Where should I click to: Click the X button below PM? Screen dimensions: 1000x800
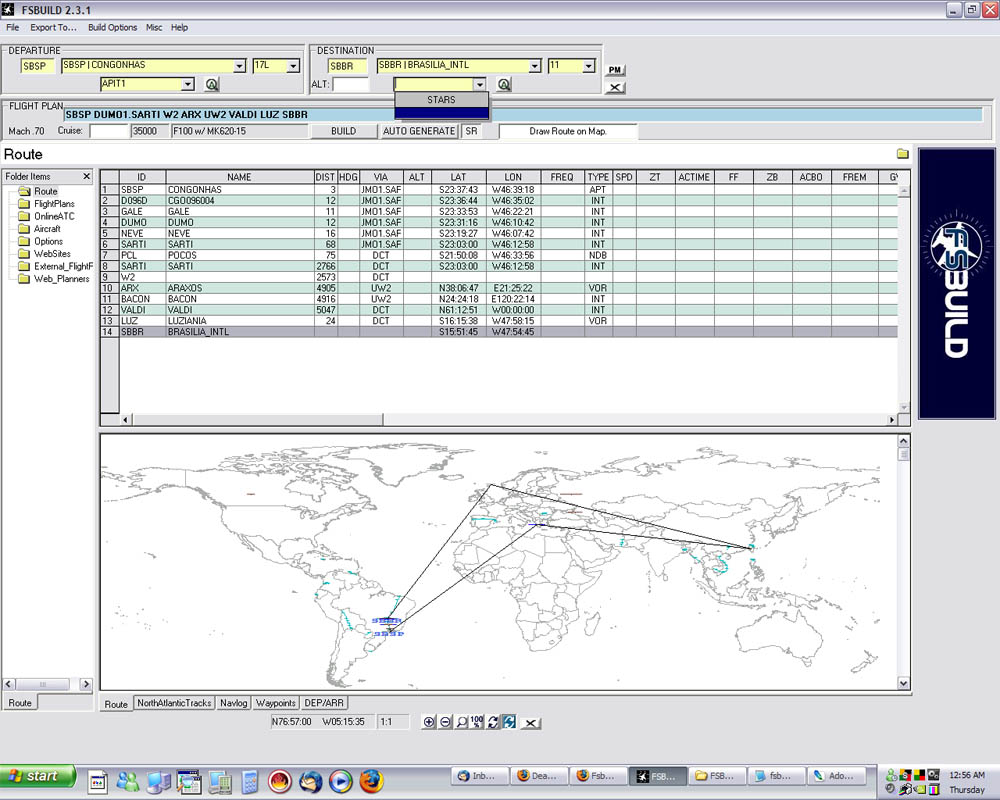(x=615, y=87)
